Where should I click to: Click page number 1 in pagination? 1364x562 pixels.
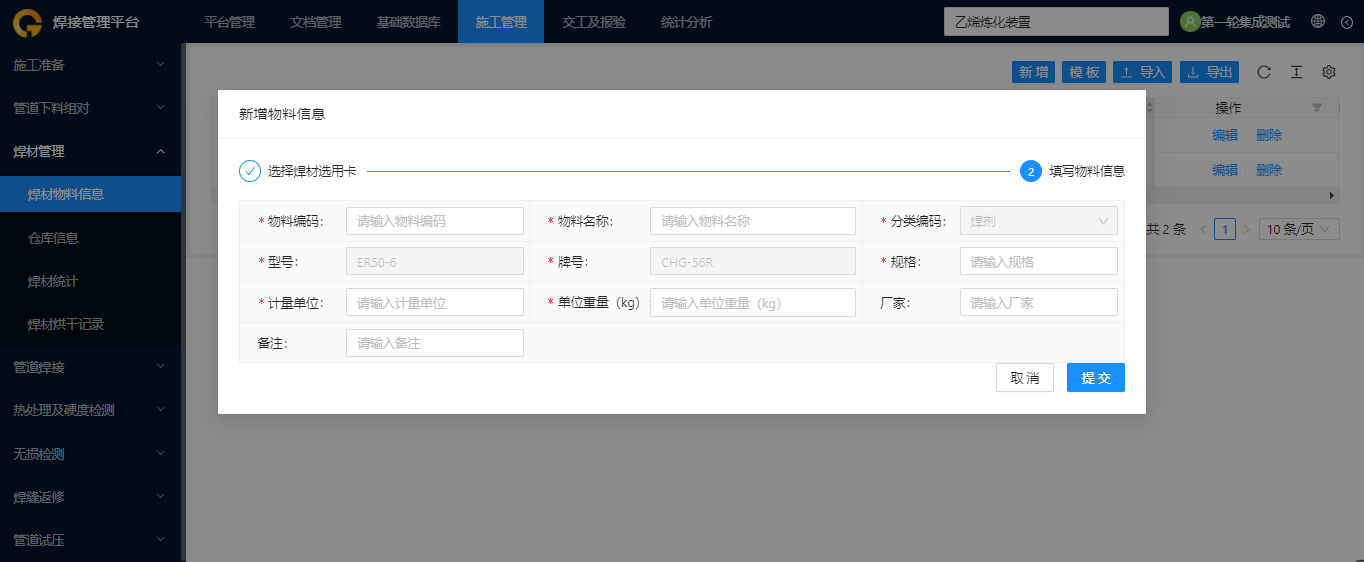pyautogui.click(x=1225, y=230)
